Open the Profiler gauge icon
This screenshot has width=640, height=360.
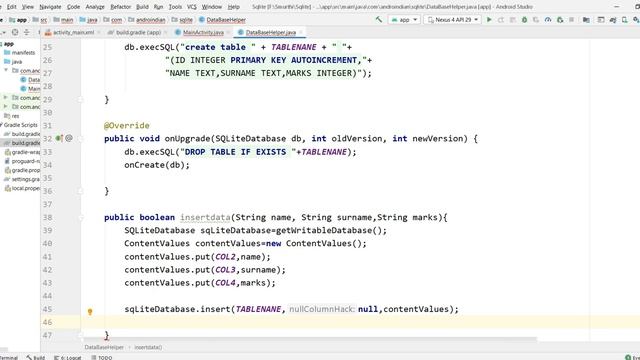click(x=548, y=20)
